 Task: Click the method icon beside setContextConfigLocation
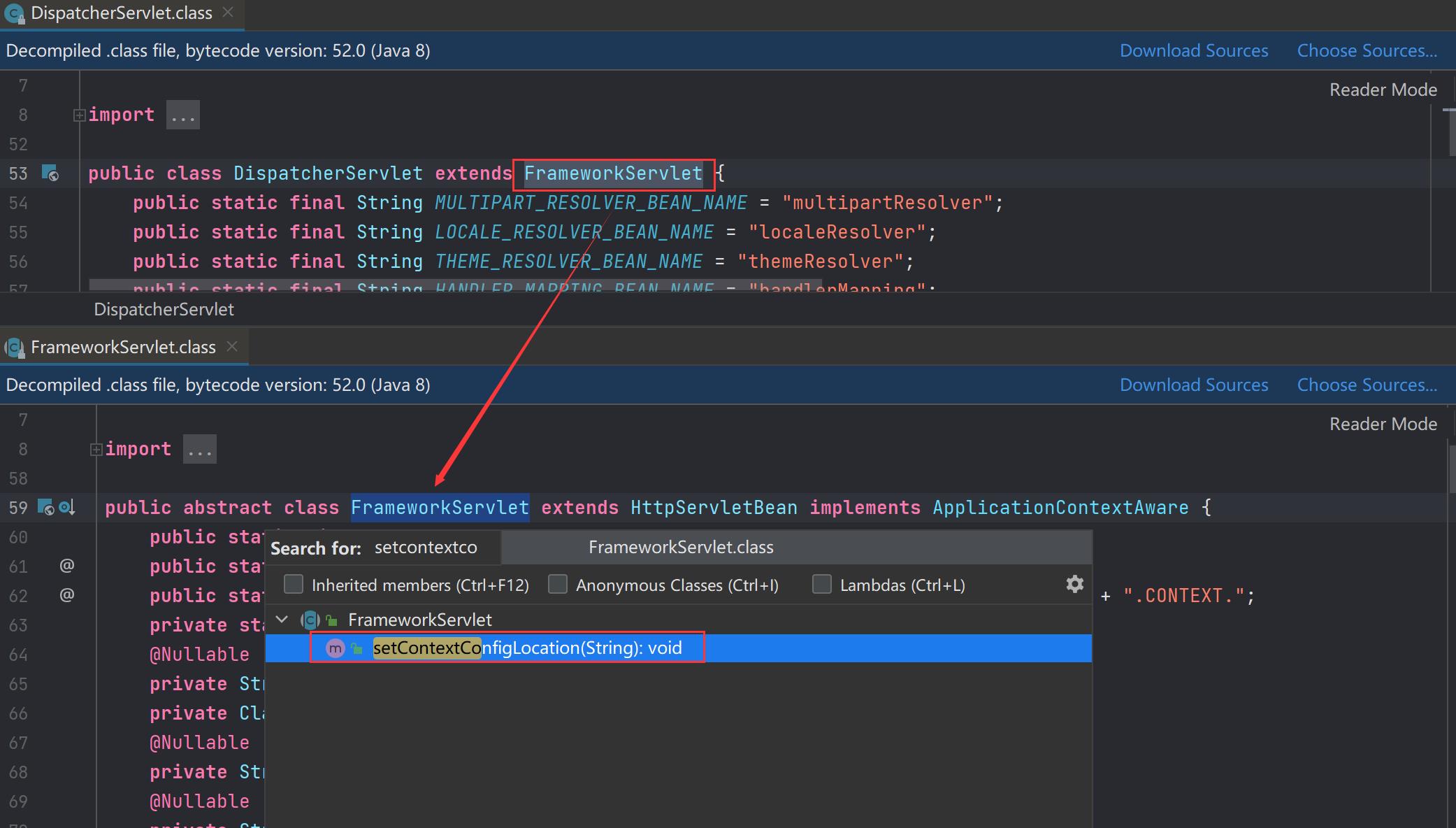(336, 648)
